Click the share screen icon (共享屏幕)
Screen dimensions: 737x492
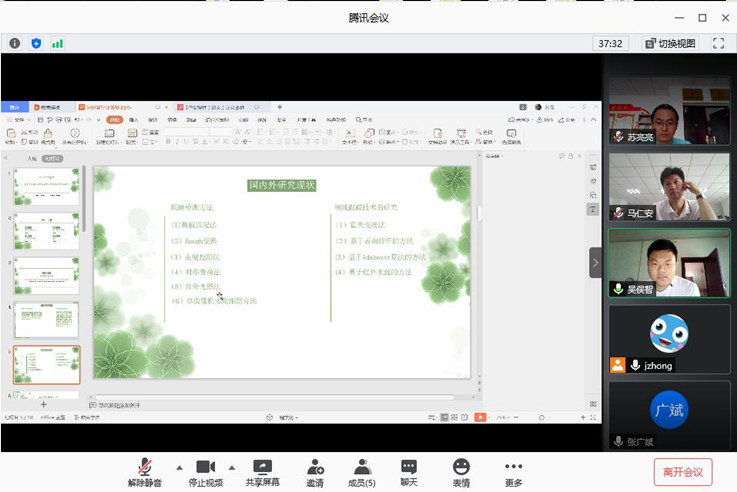click(262, 471)
